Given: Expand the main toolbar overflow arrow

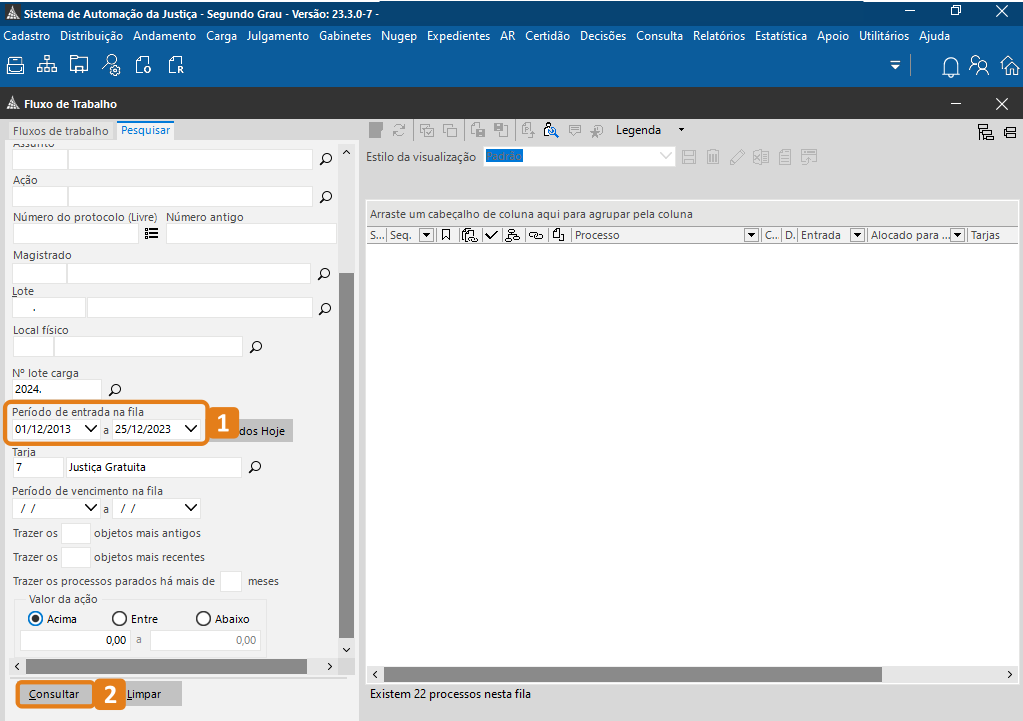Looking at the screenshot, I should click(x=895, y=65).
